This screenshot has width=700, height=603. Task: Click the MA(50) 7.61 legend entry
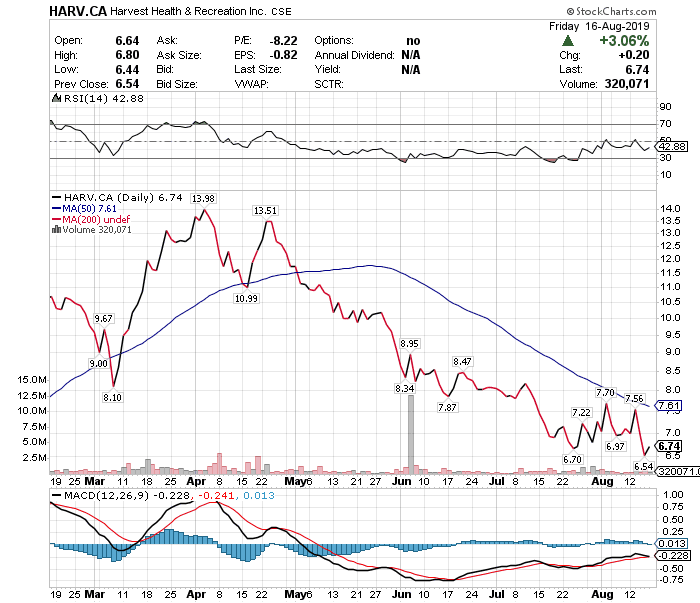point(84,208)
